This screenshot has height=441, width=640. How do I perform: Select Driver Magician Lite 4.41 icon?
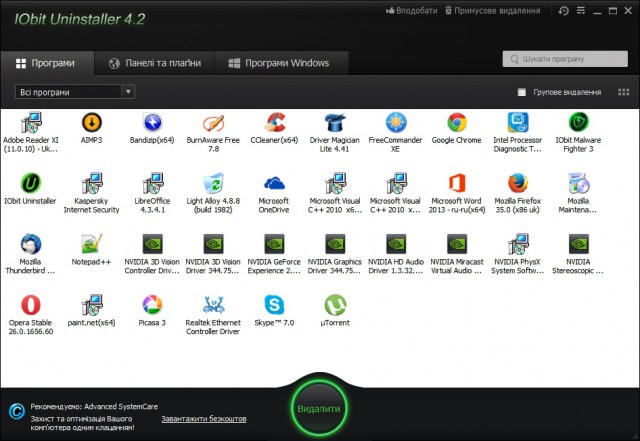(335, 122)
